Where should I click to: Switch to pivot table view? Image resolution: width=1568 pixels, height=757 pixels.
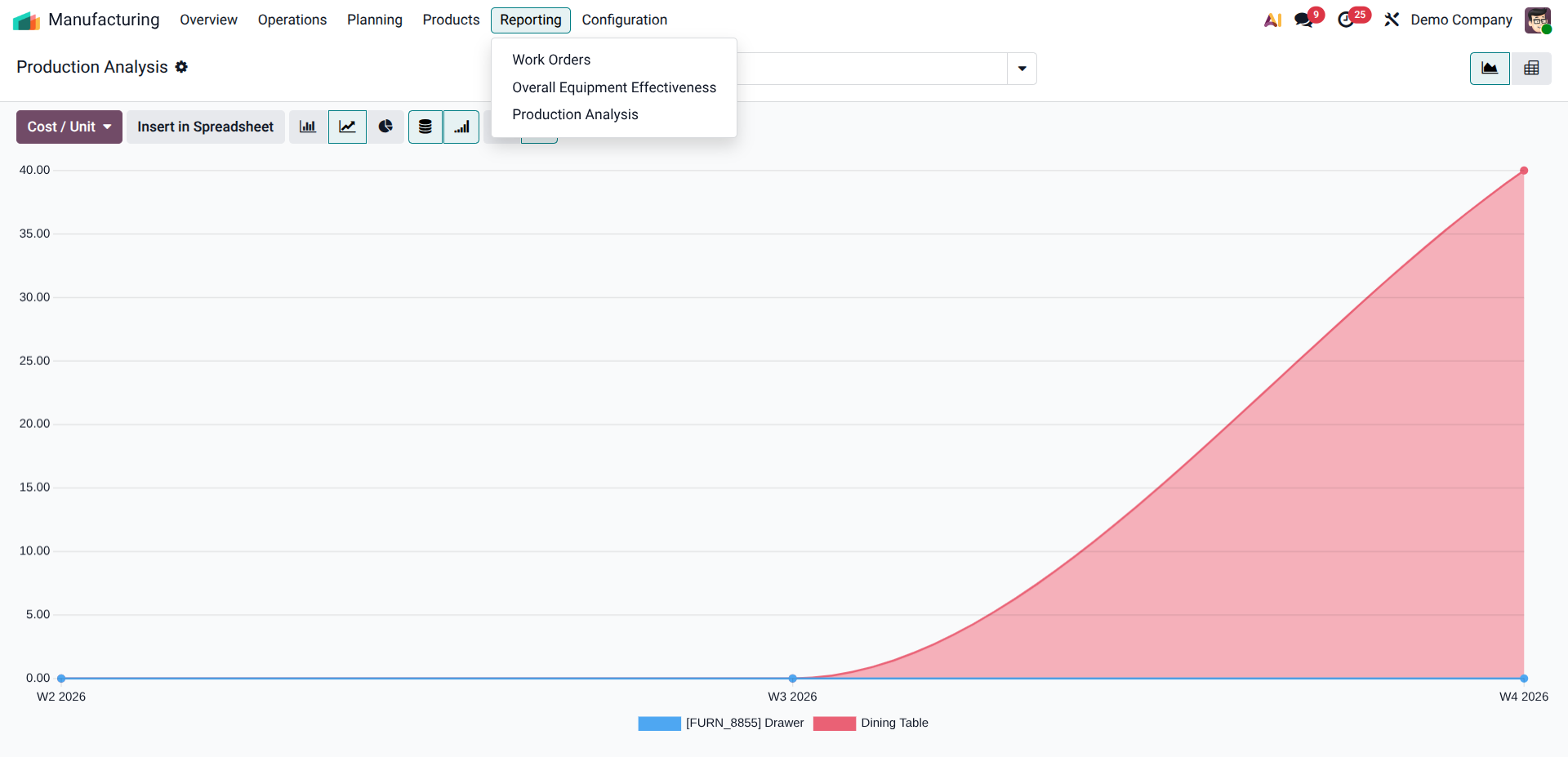[1531, 69]
